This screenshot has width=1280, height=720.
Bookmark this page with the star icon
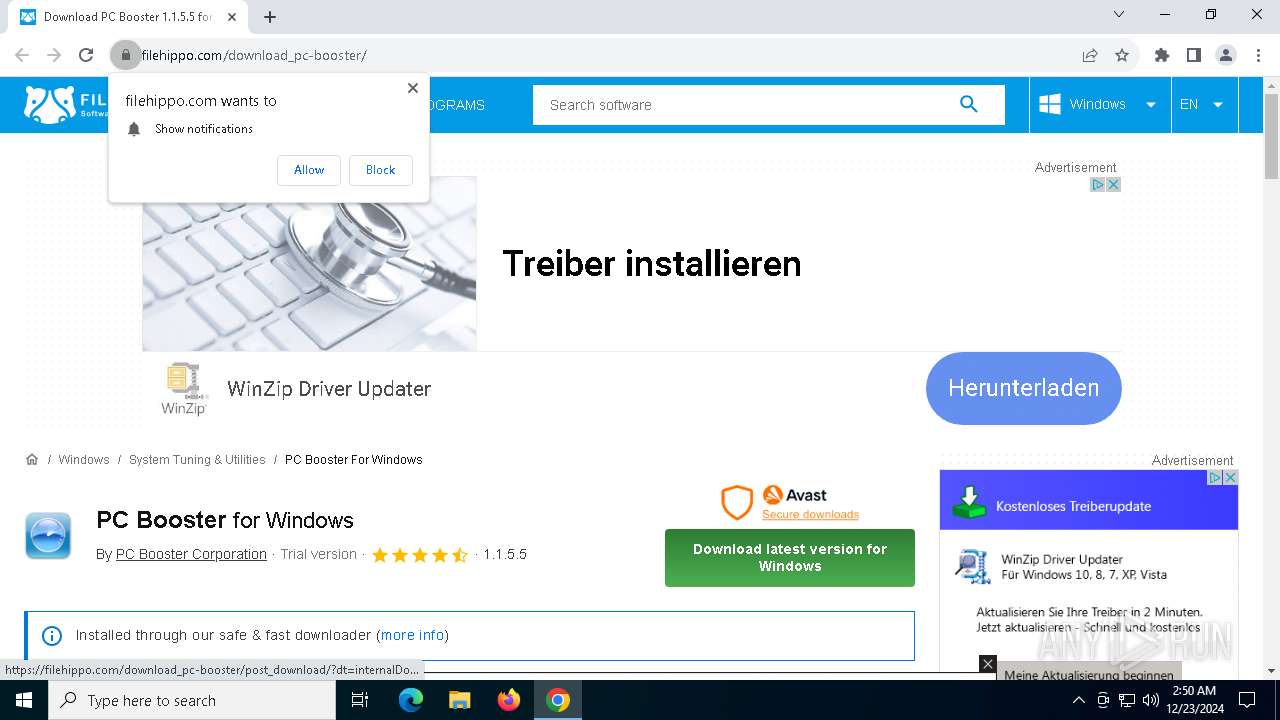[1122, 55]
